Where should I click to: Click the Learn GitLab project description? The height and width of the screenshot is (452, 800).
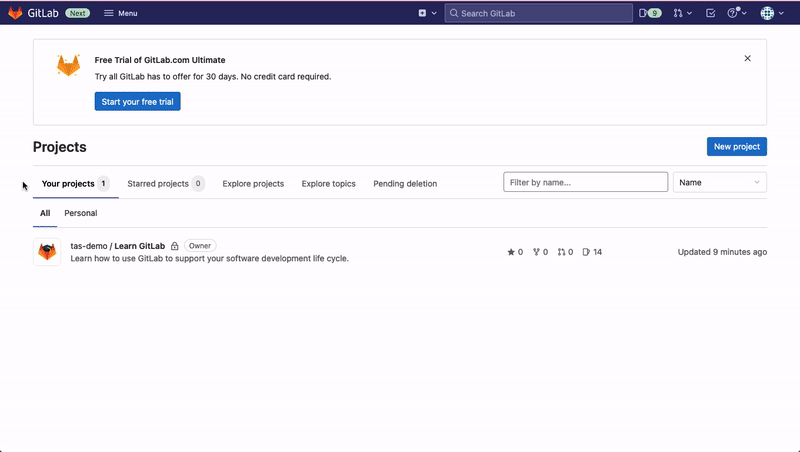pos(209,259)
